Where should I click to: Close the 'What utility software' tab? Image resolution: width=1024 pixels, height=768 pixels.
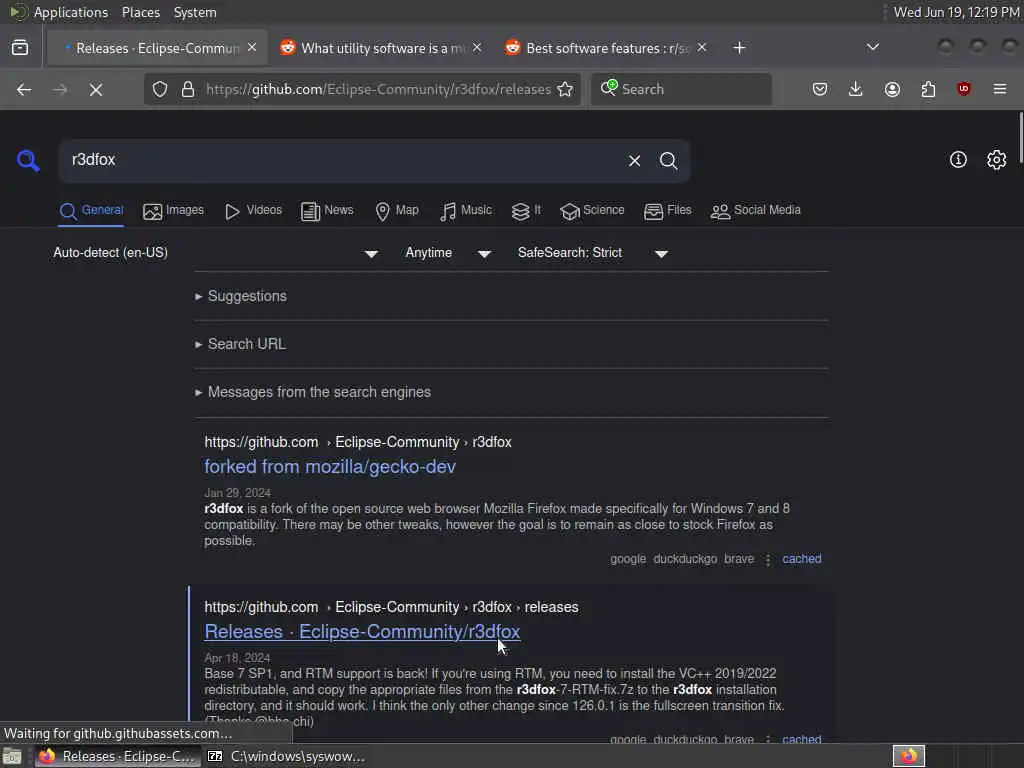477,48
